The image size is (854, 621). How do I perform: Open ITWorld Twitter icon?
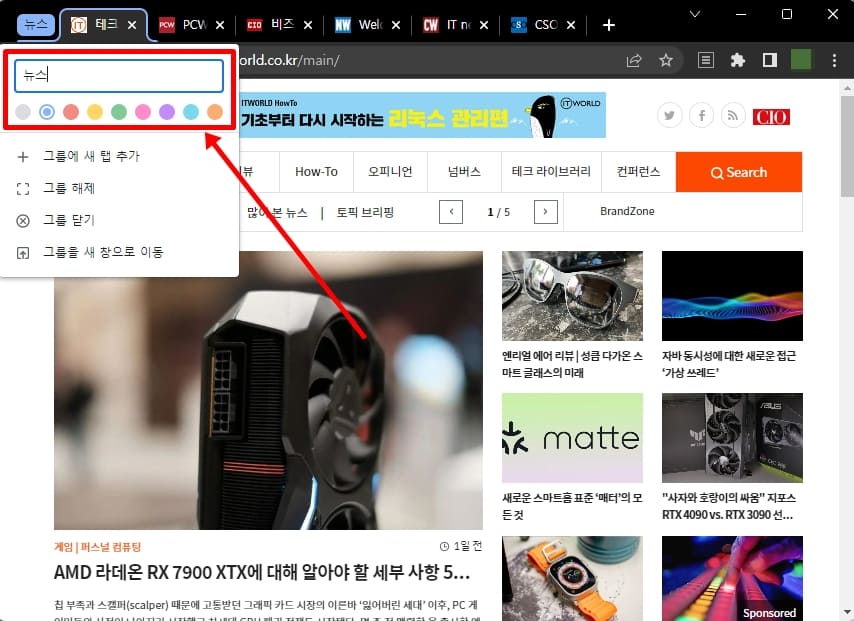(x=669, y=115)
